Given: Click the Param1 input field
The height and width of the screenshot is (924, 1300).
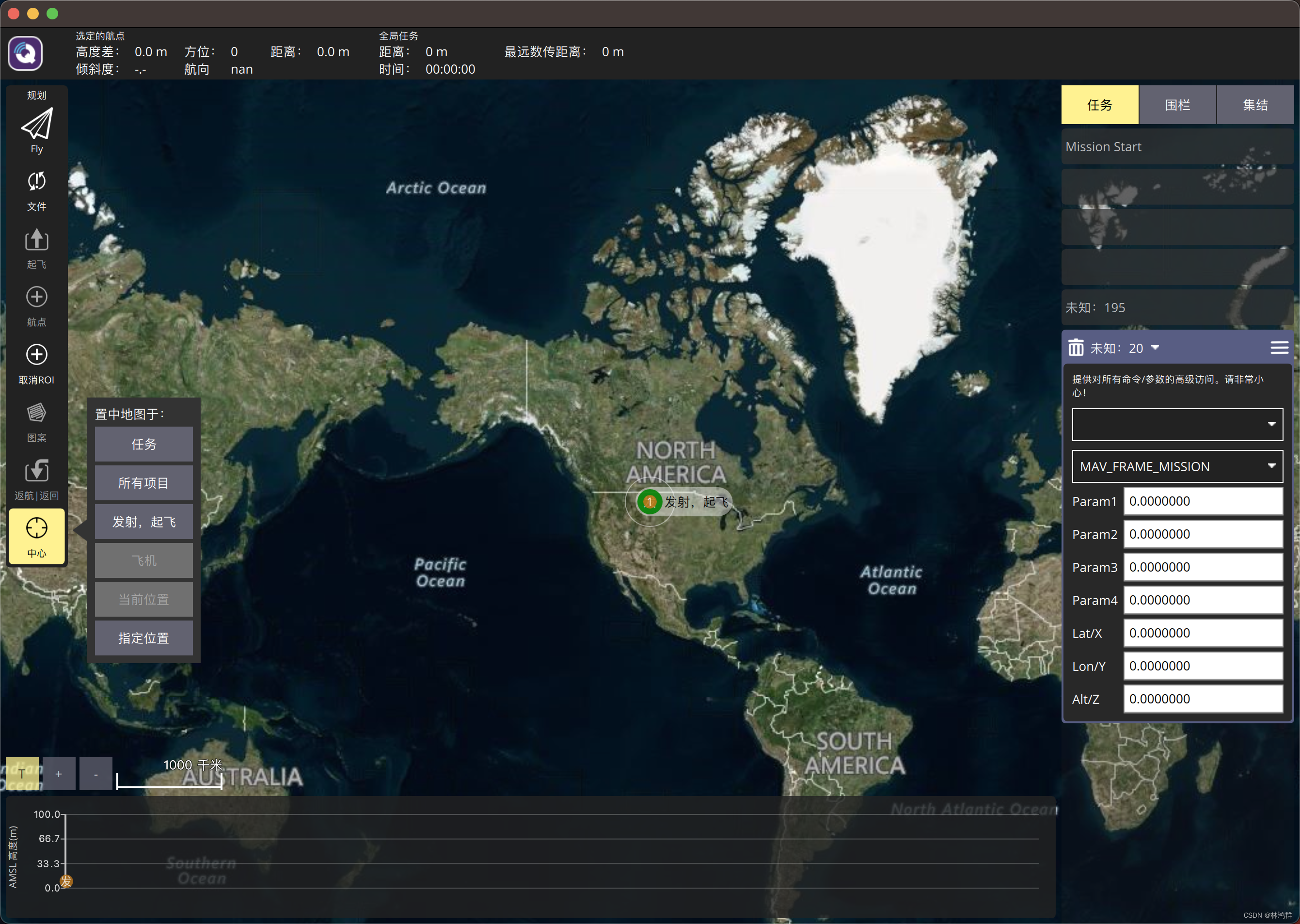Looking at the screenshot, I should tap(1203, 501).
